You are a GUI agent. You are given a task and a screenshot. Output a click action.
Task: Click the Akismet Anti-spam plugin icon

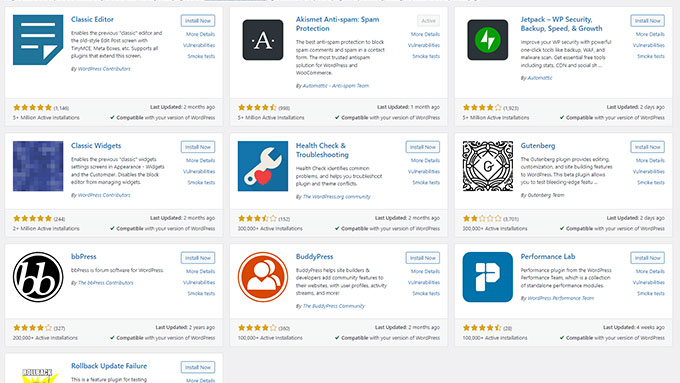263,40
